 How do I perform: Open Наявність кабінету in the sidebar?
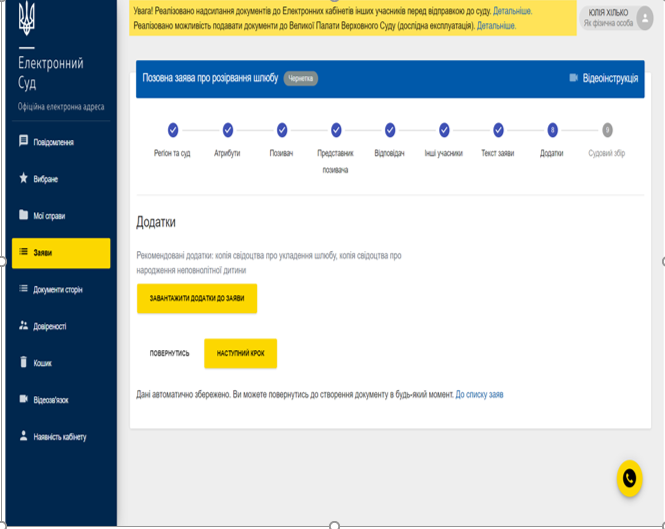60,437
